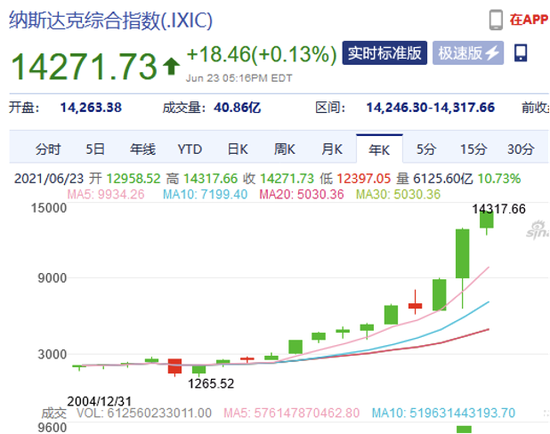
Task: Click the large red candle above 1265.52
Action: (x=175, y=366)
